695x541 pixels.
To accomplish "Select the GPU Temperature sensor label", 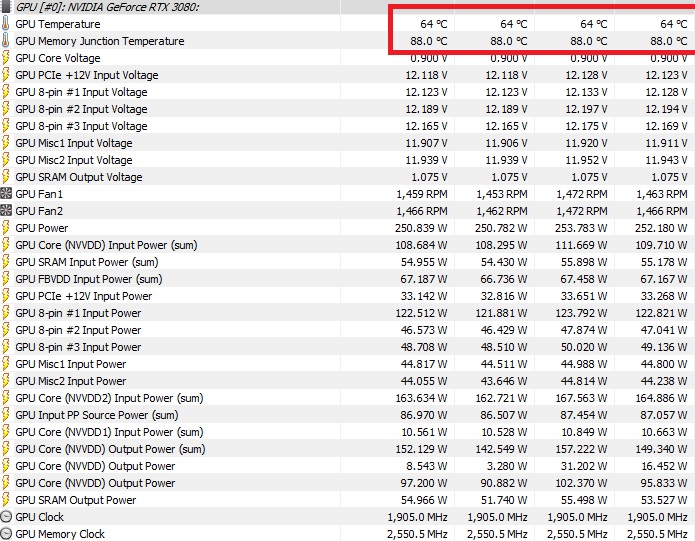I will pos(58,24).
